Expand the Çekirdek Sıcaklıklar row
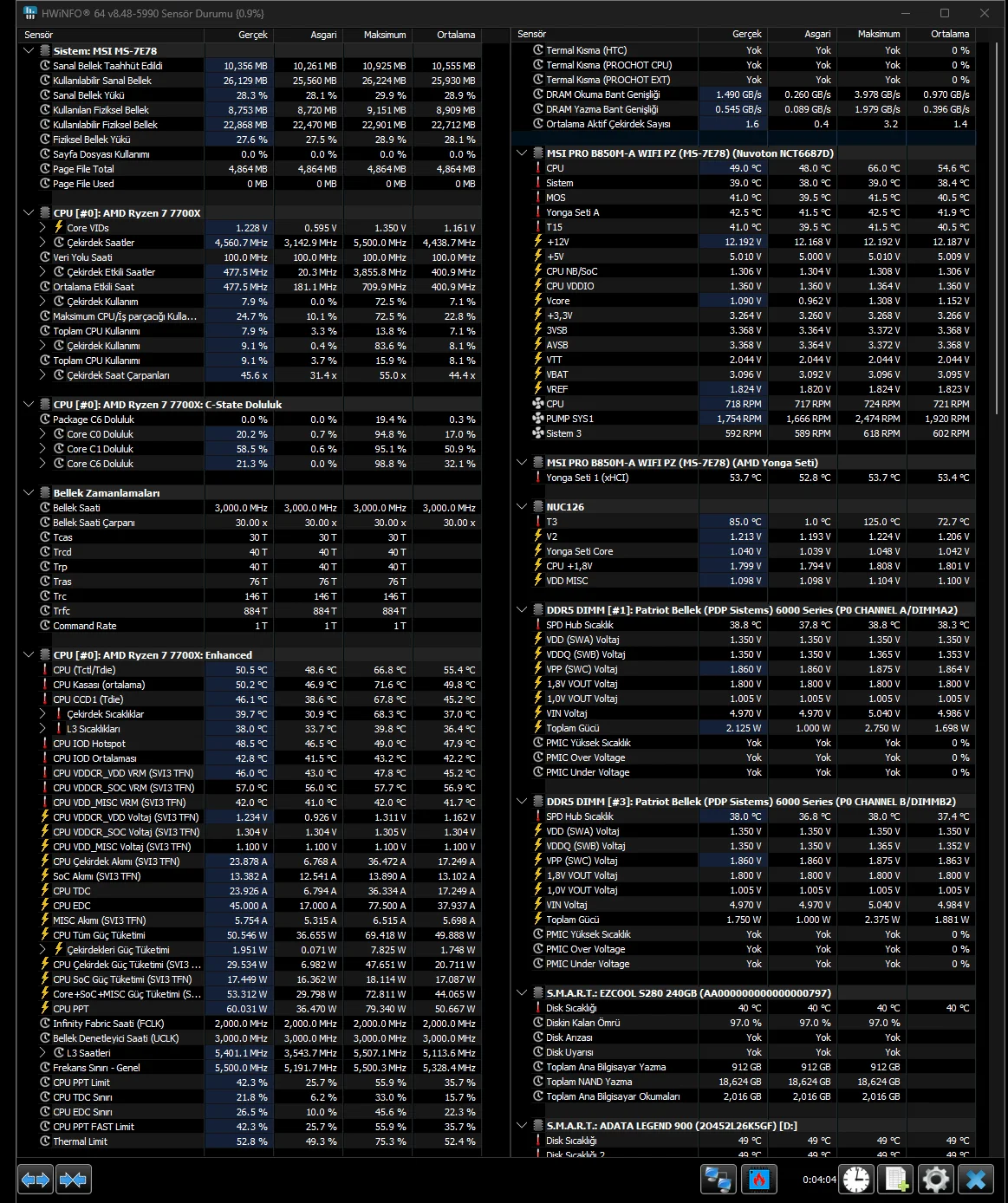The width and height of the screenshot is (1008, 1203). click(43, 714)
